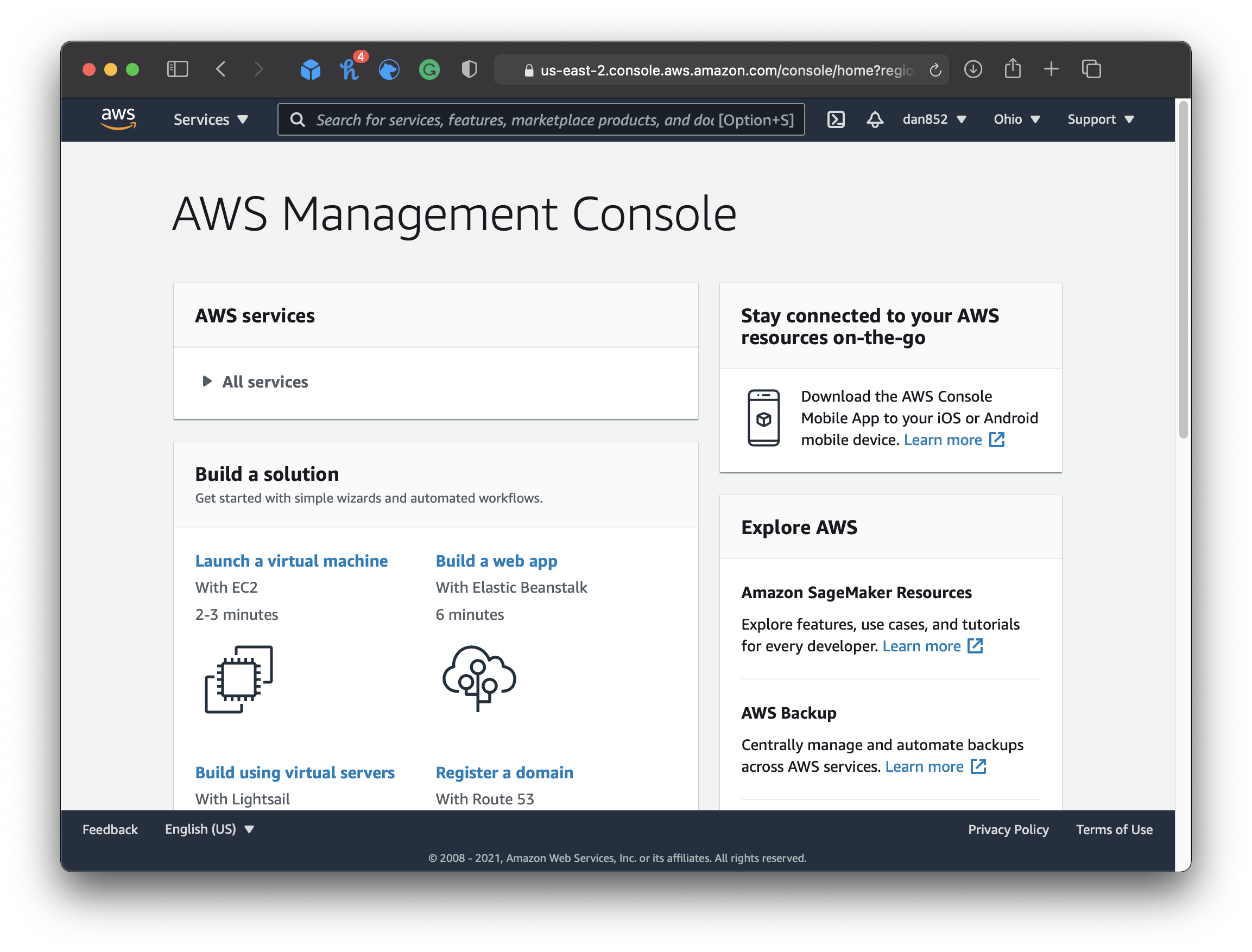Click the "6 minutes" text

click(469, 614)
